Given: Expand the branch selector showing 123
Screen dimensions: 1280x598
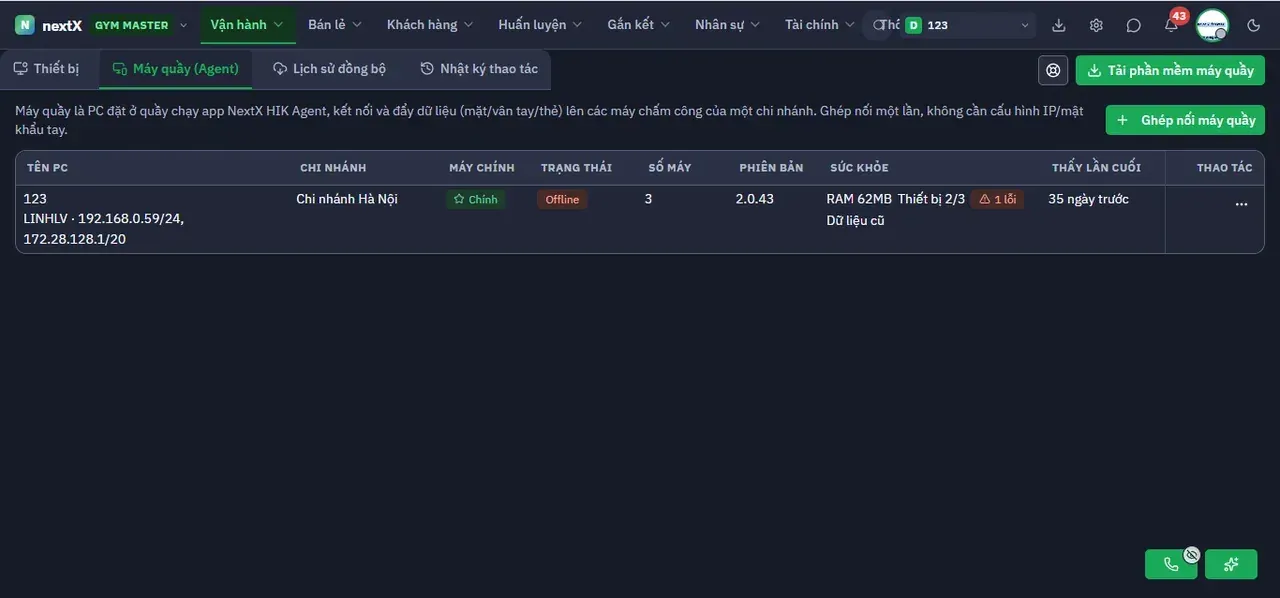Looking at the screenshot, I should 967,25.
